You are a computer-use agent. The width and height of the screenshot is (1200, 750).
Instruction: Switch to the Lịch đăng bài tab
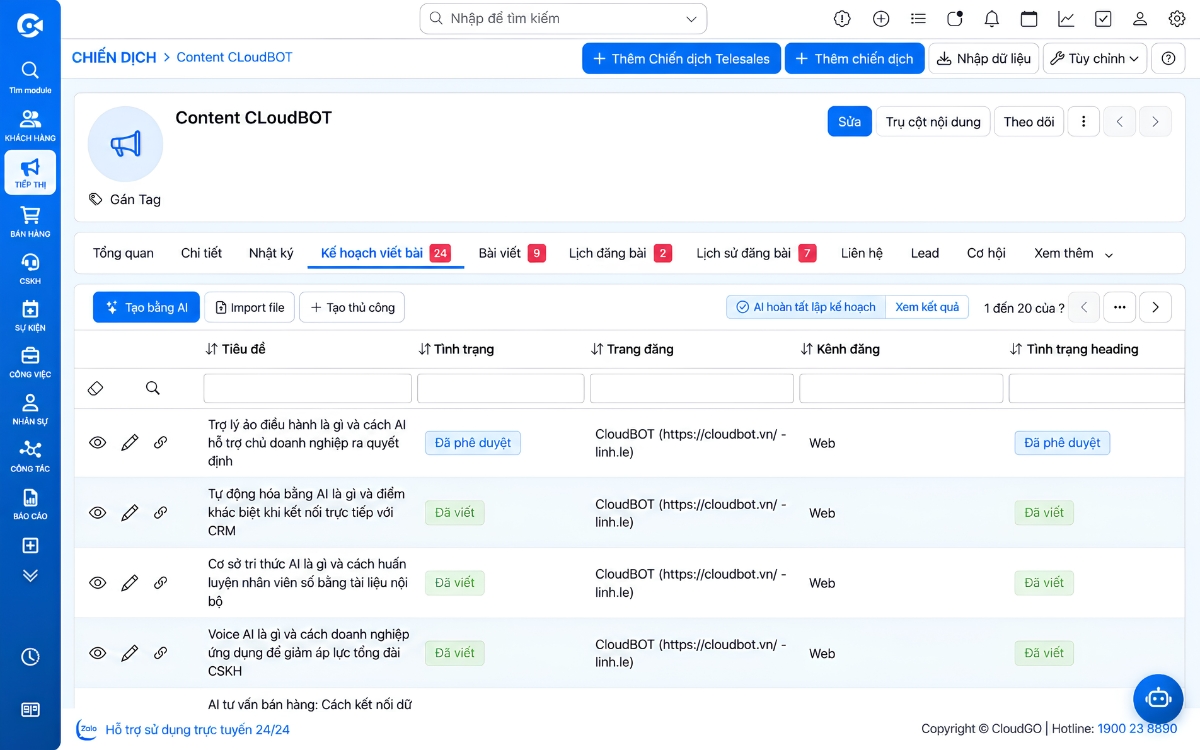(x=619, y=253)
